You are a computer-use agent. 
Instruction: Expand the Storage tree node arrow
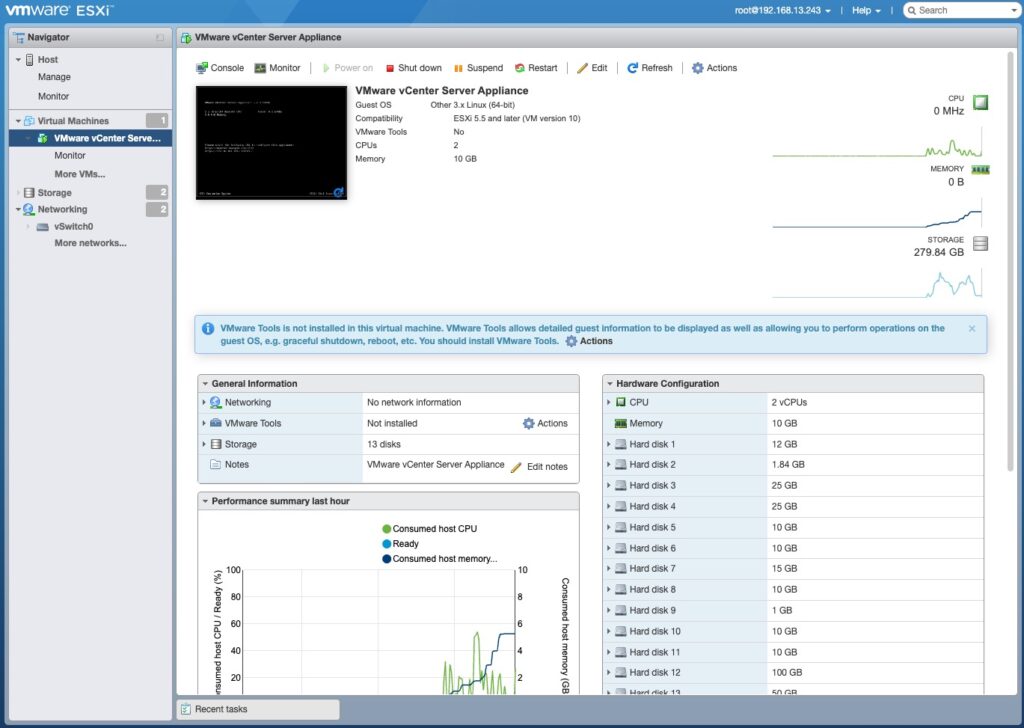(18, 193)
